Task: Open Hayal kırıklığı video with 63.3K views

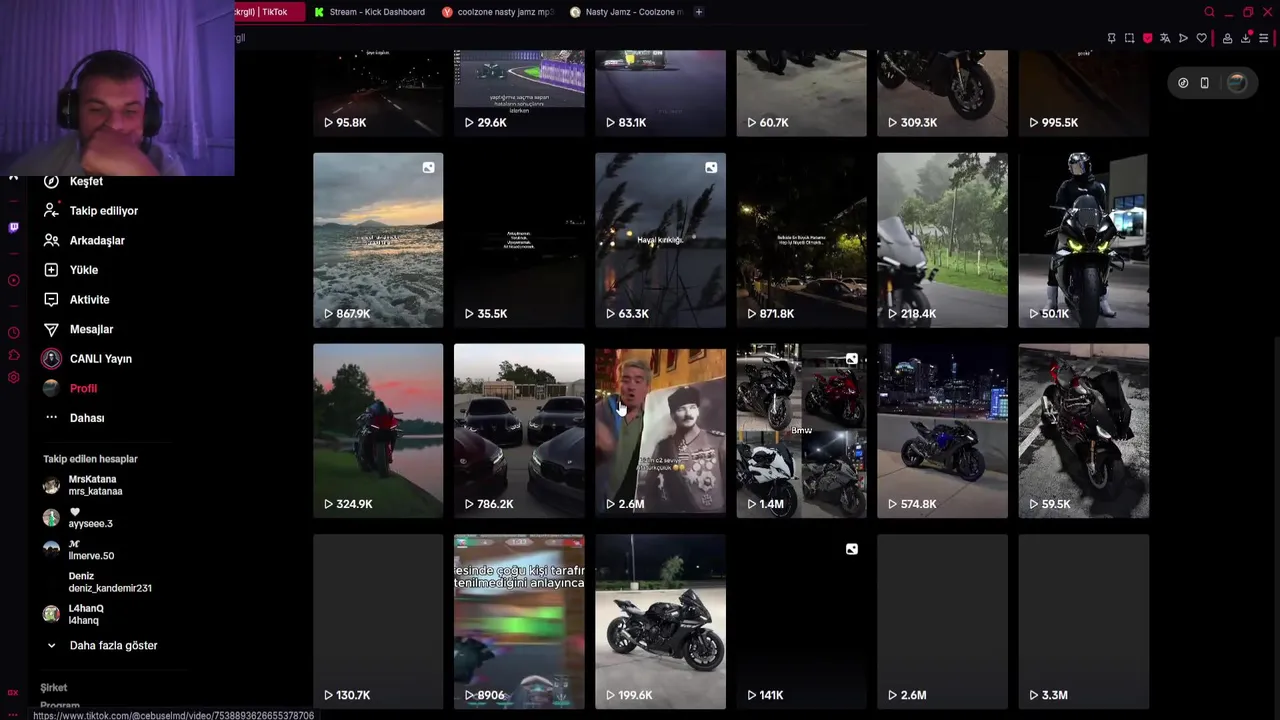Action: click(660, 240)
